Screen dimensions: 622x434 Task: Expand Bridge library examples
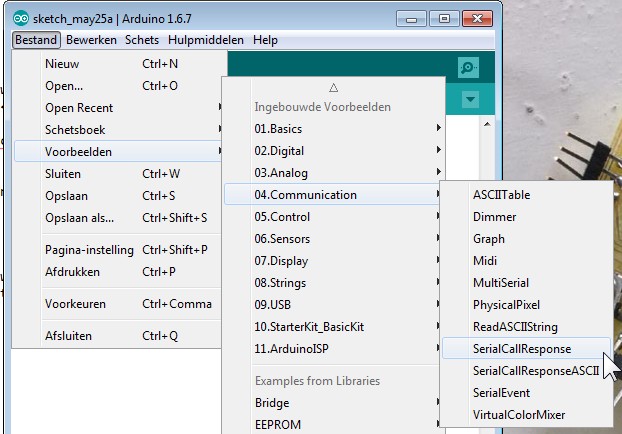[x=334, y=403]
